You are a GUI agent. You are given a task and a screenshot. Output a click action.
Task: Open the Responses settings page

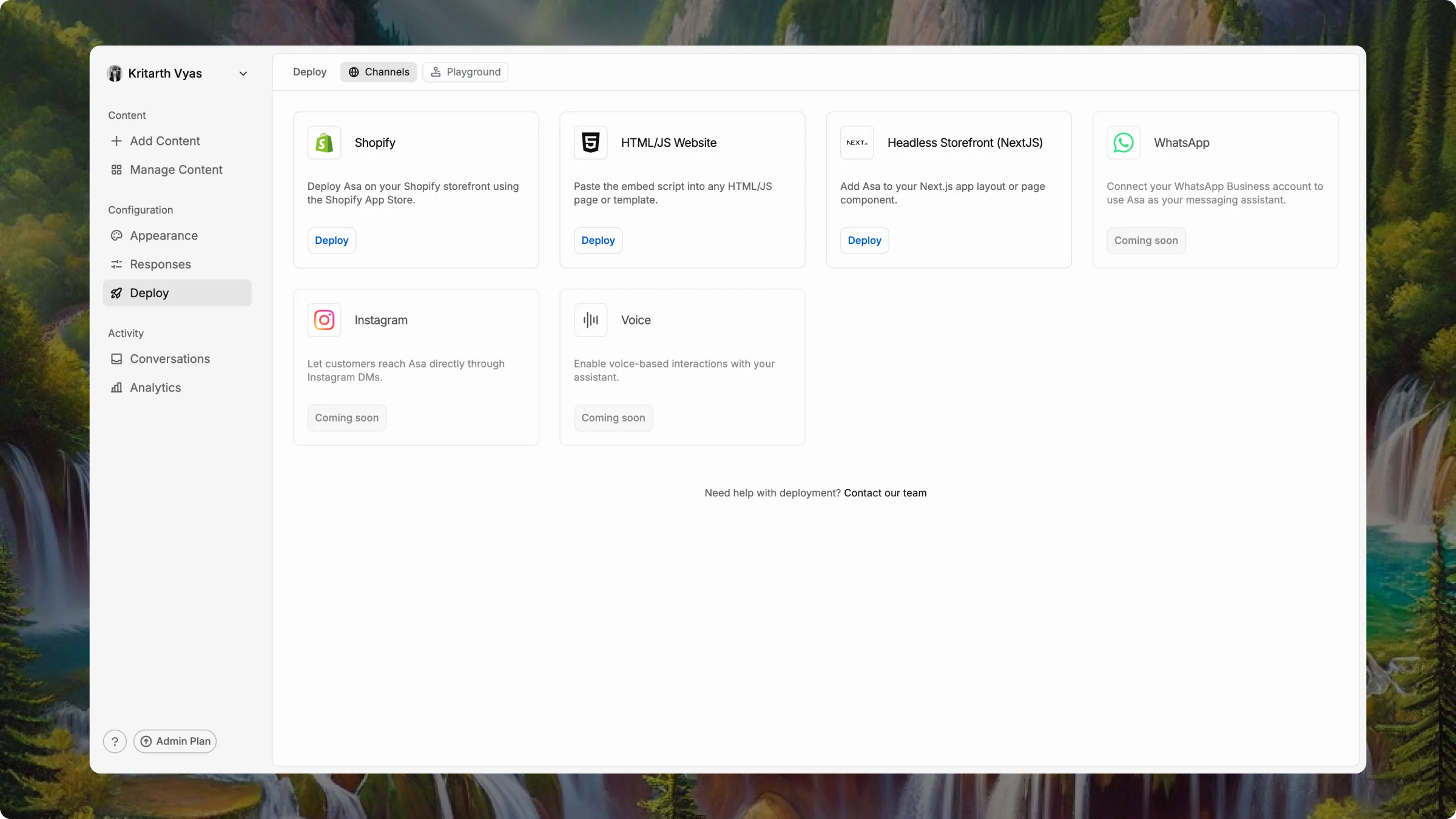[177, 265]
